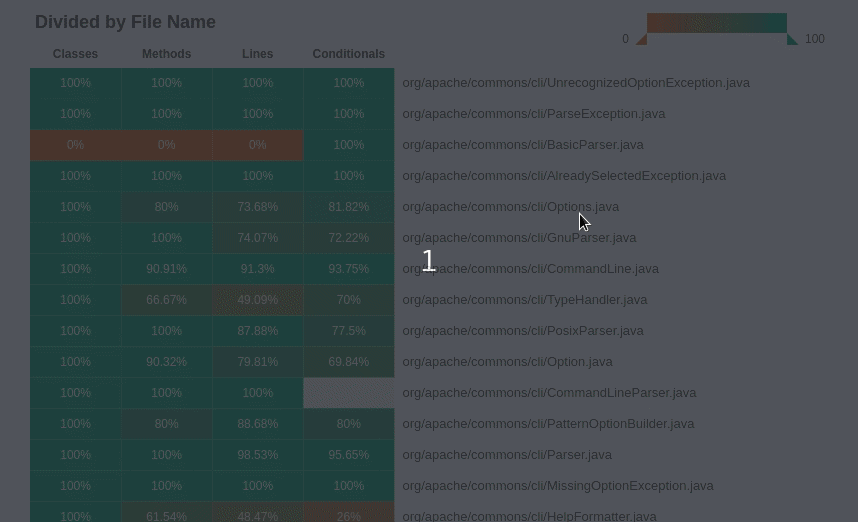
Task: Open CommandLineParser.java file link
Action: 549,393
